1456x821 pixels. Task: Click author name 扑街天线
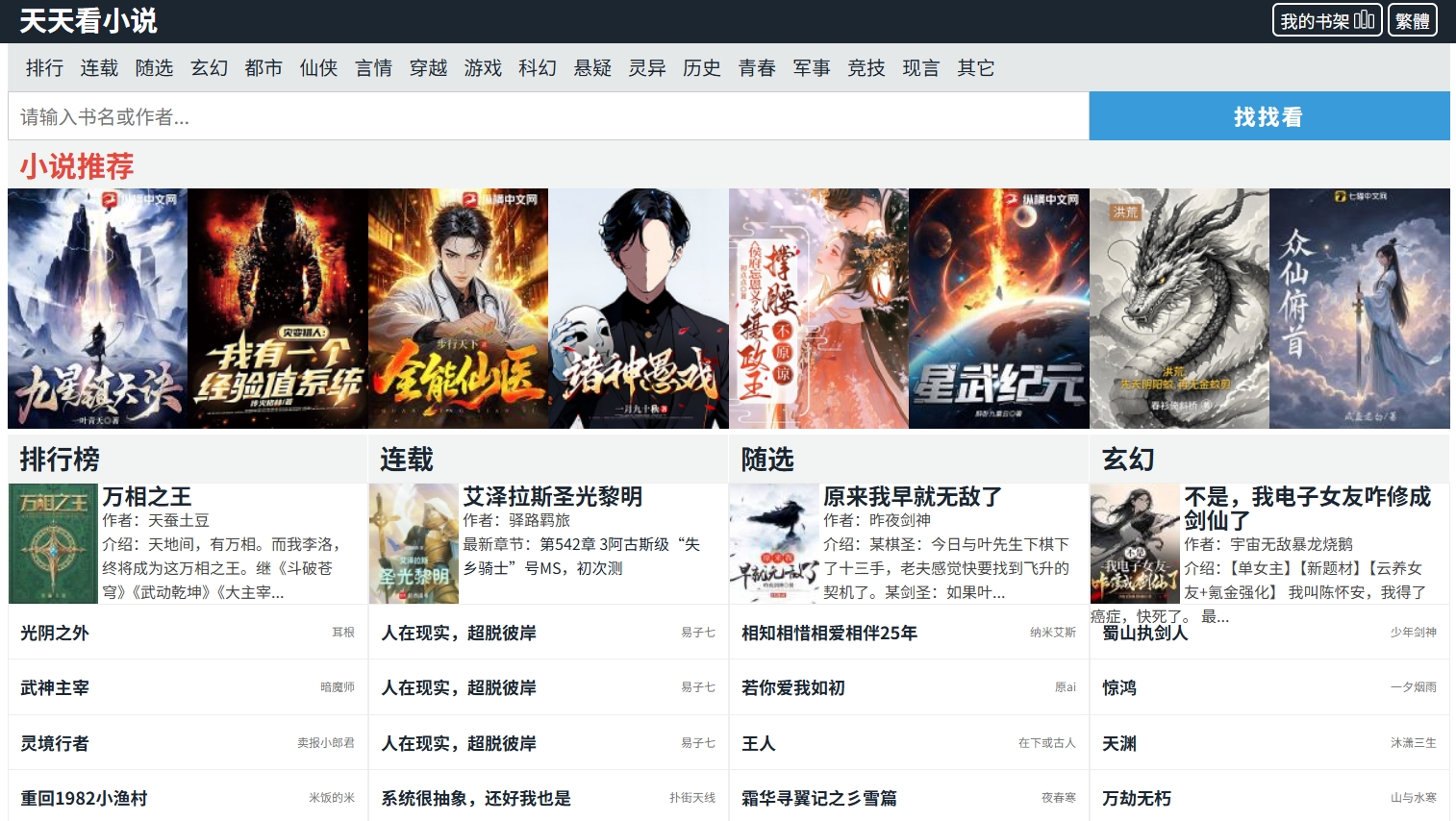692,798
